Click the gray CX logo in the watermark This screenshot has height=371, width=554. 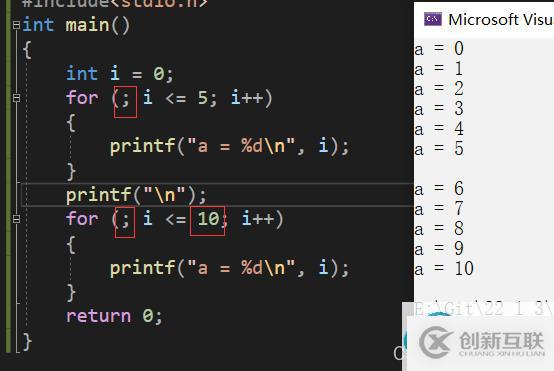coord(436,342)
